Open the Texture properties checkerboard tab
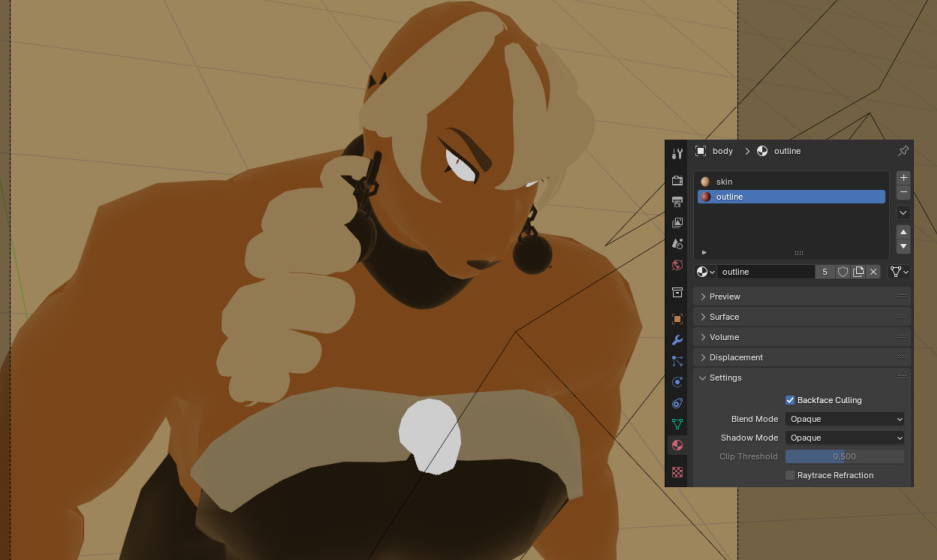 click(x=677, y=472)
